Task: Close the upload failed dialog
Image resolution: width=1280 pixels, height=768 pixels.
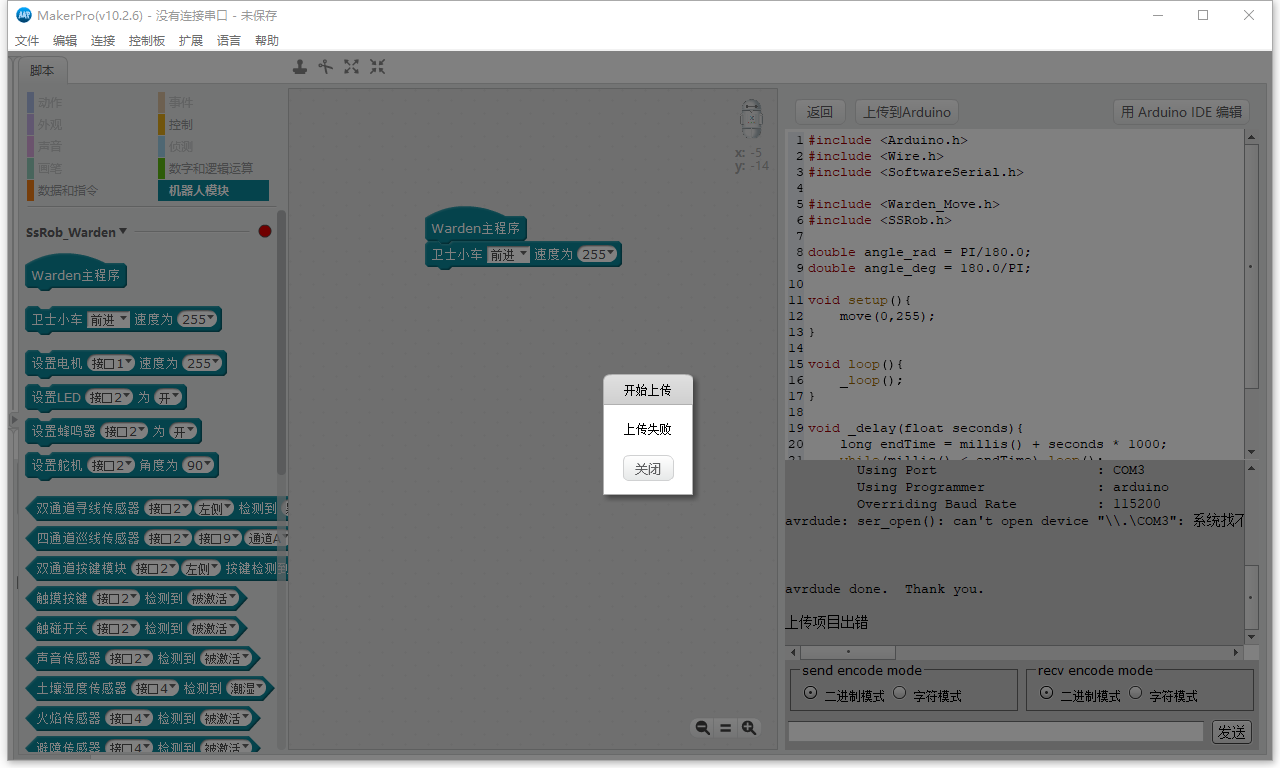Action: tap(647, 468)
